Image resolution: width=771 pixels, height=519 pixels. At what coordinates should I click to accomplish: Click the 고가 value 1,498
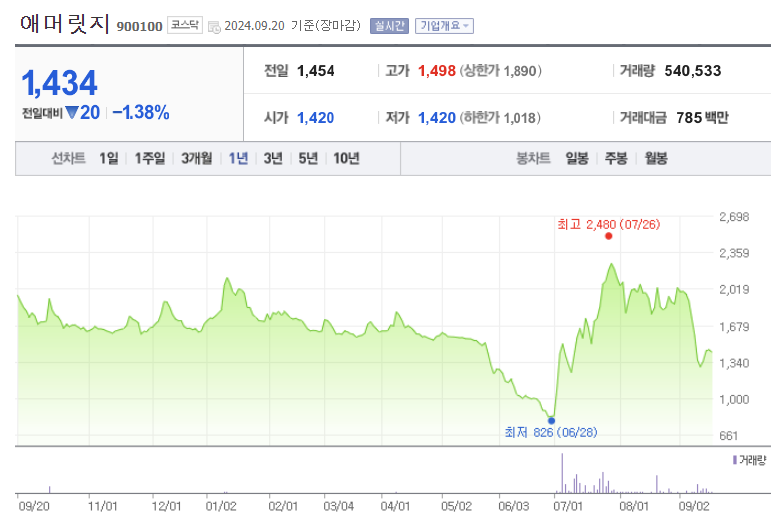tap(437, 71)
